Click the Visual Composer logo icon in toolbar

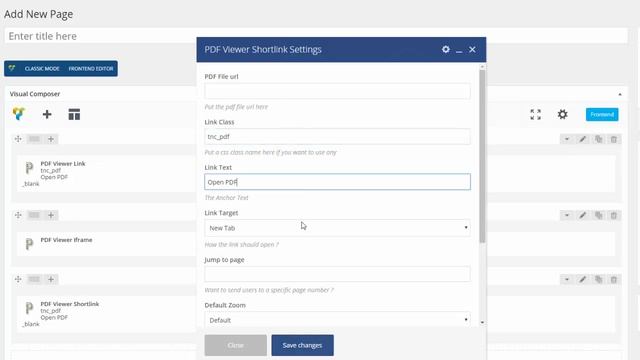[x=18, y=114]
